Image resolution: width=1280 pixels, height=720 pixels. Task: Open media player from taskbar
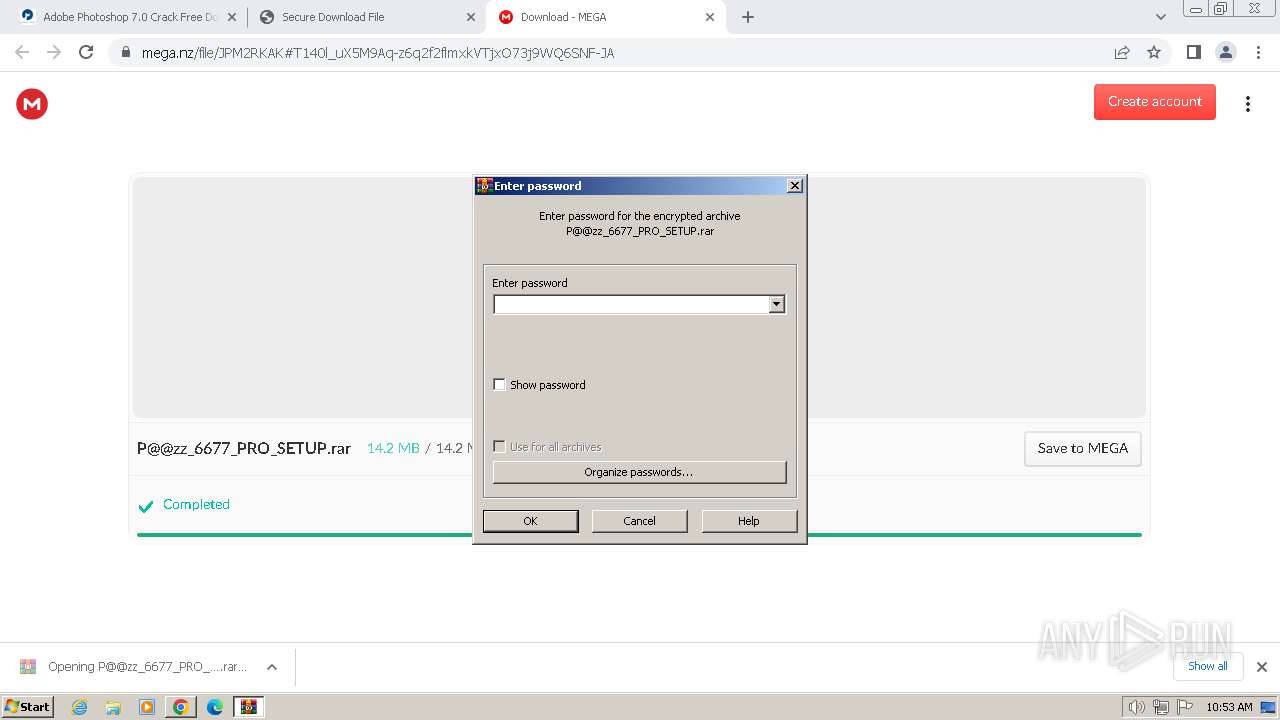(x=147, y=707)
